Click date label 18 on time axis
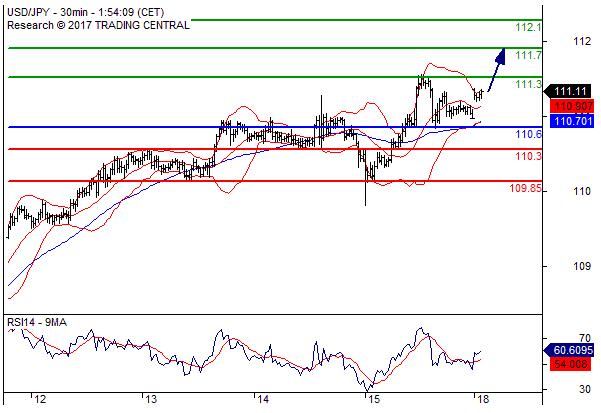601x413 pixels. pos(483,400)
